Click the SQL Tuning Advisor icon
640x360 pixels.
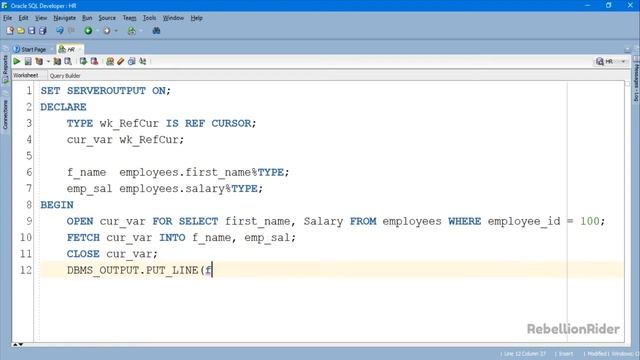(68, 61)
